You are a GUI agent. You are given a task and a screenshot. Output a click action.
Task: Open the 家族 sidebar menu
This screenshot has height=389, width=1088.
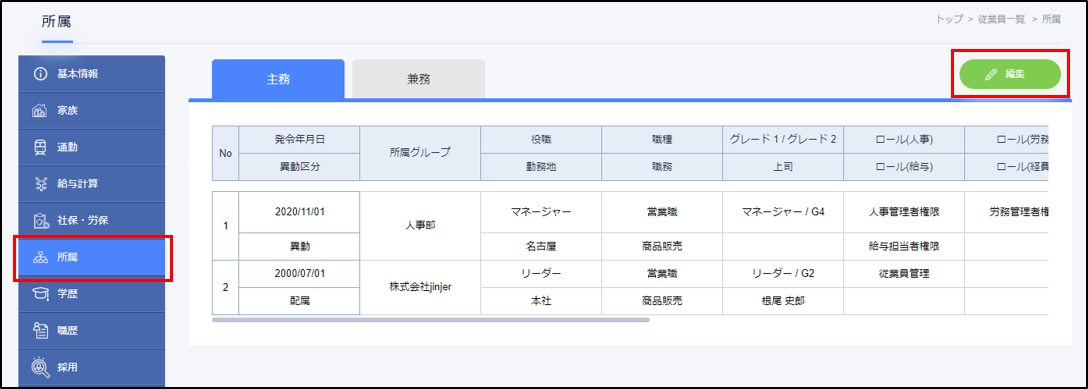pyautogui.click(x=92, y=110)
